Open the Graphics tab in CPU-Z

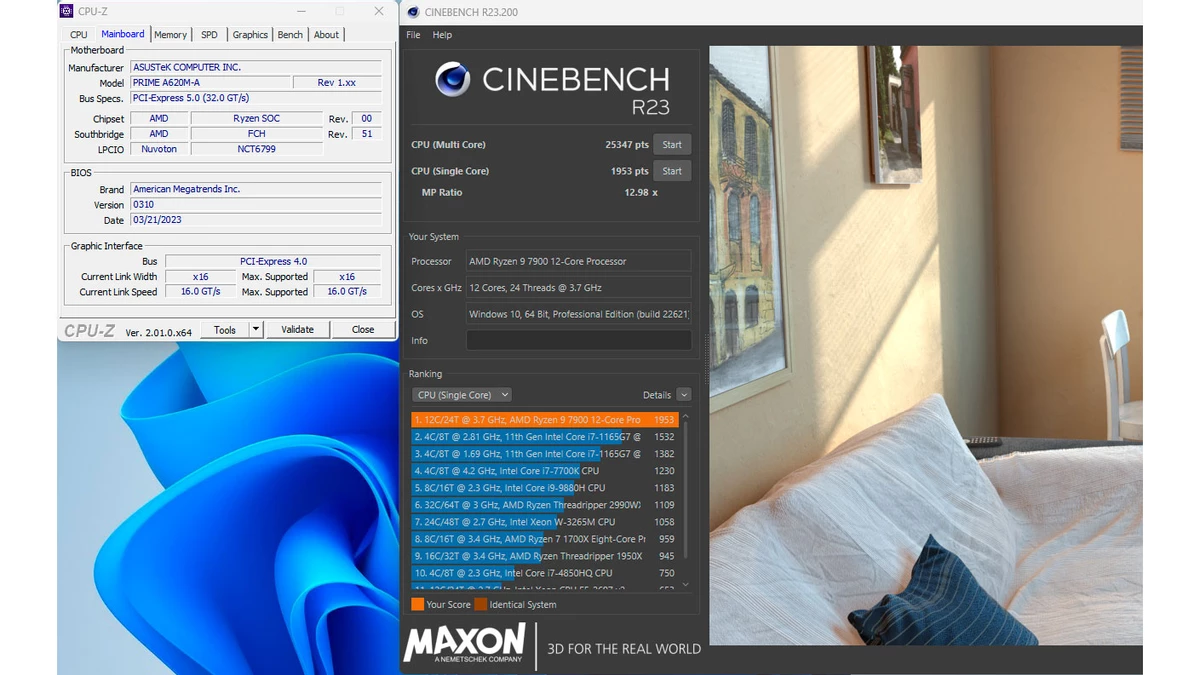(x=250, y=35)
